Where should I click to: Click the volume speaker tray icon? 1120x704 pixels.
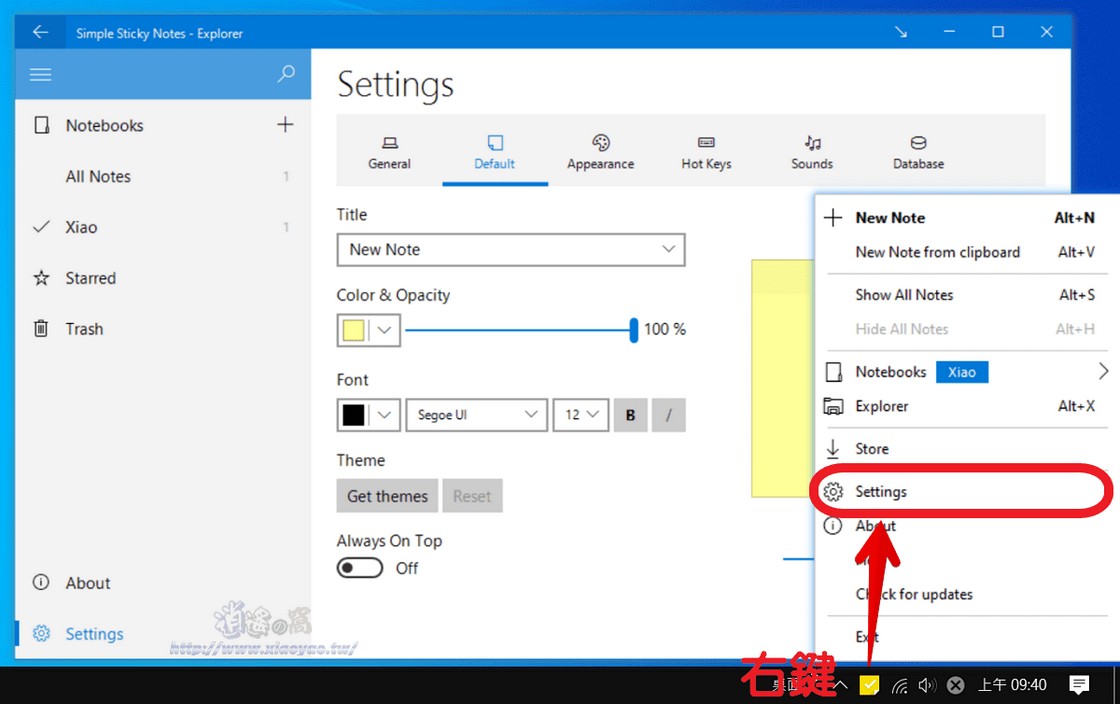(x=926, y=685)
